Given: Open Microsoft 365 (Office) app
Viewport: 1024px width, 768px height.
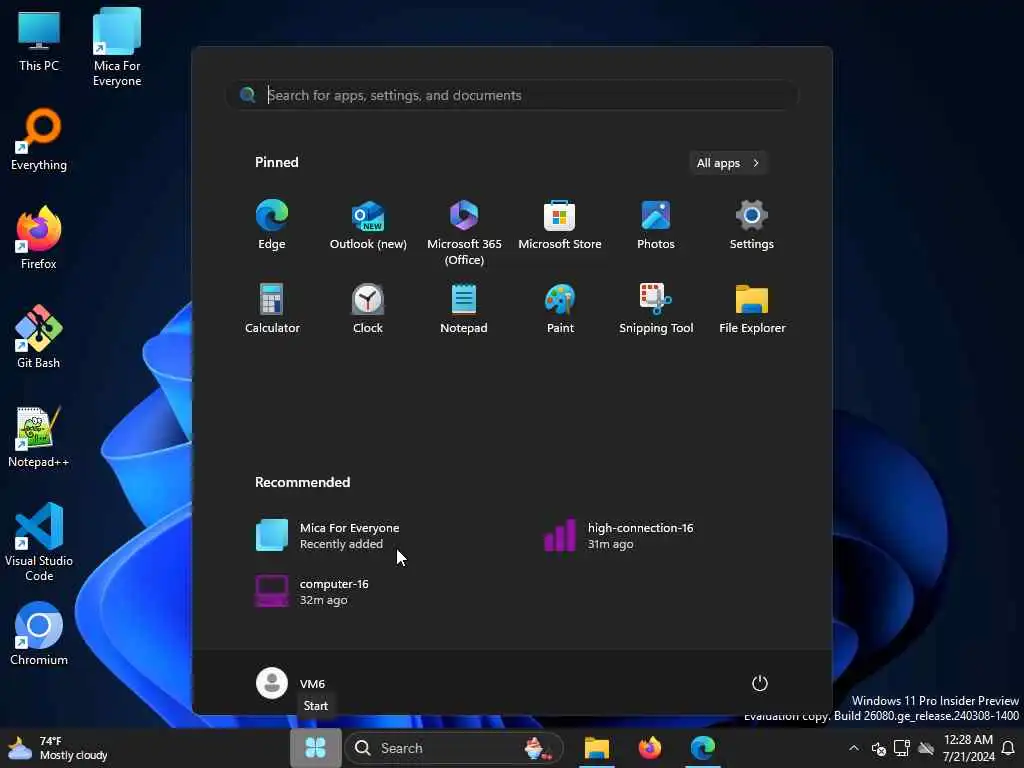Looking at the screenshot, I should [x=464, y=232].
